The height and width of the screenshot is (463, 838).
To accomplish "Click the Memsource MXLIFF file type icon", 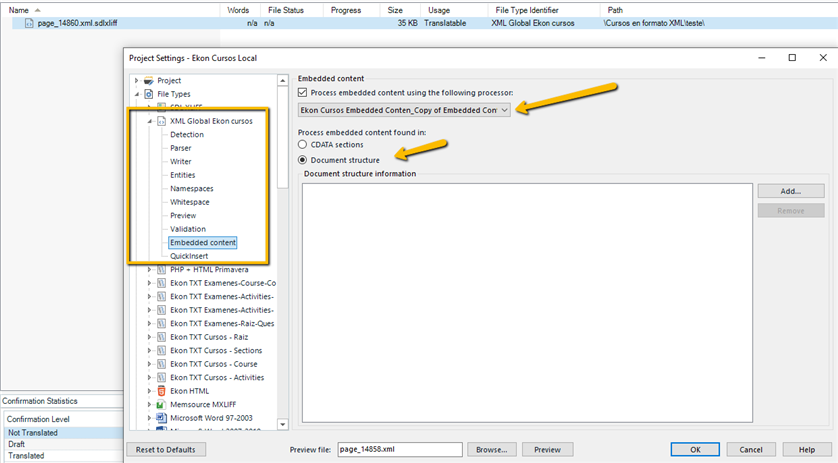I will (161, 404).
